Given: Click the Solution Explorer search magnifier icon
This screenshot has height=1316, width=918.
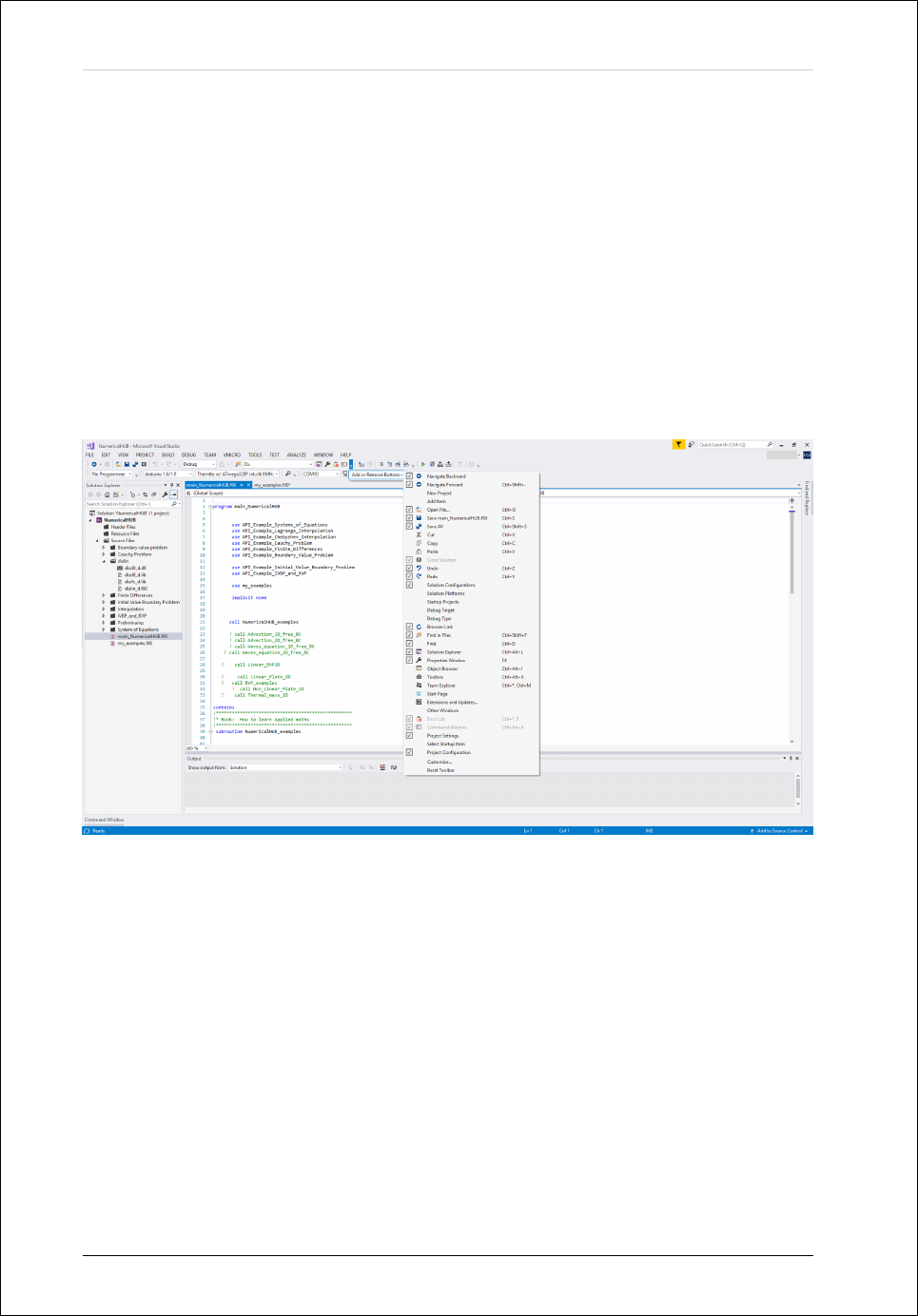Looking at the screenshot, I should click(x=174, y=504).
